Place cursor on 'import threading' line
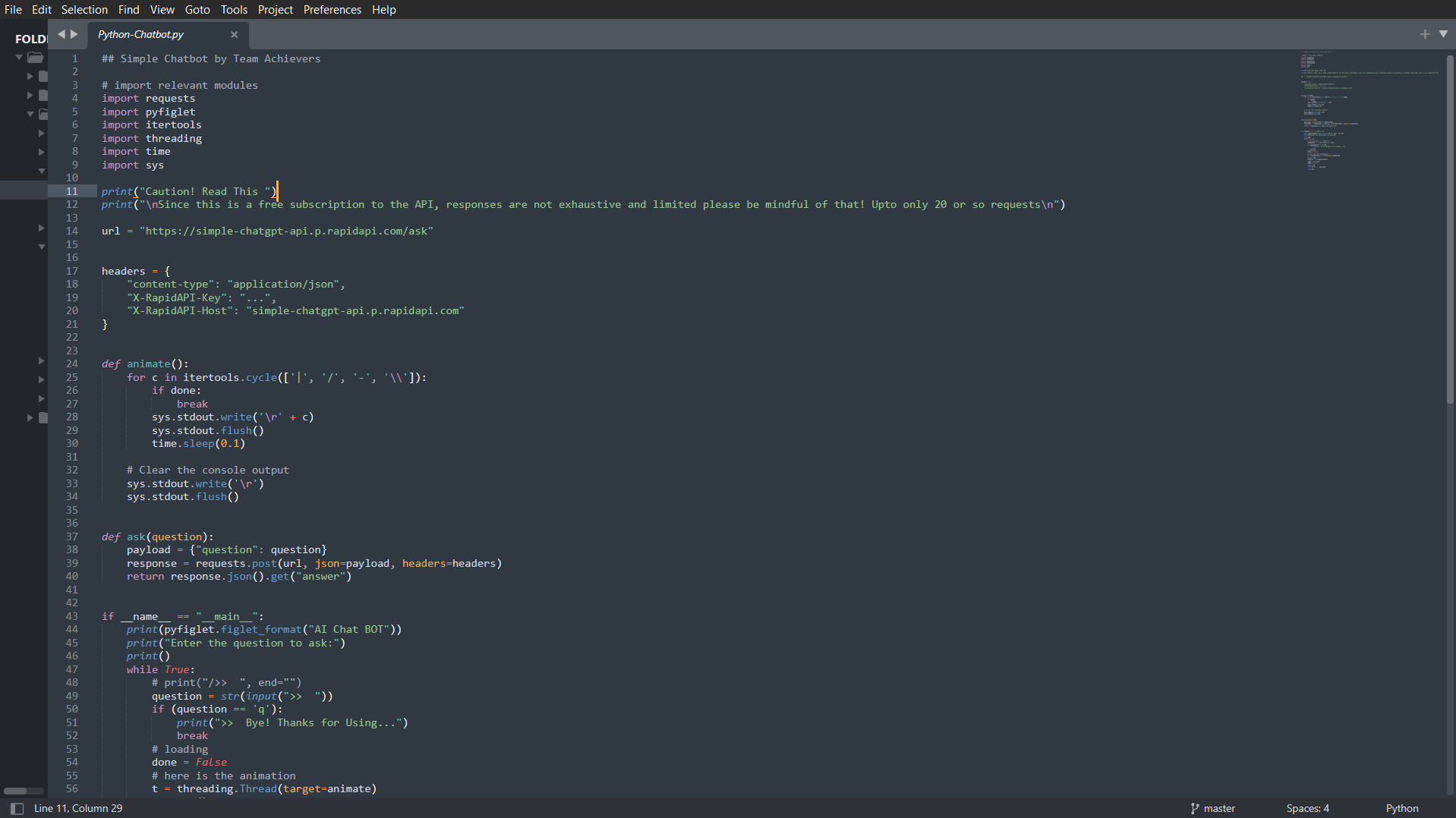The width and height of the screenshot is (1456, 818). pyautogui.click(x=152, y=138)
